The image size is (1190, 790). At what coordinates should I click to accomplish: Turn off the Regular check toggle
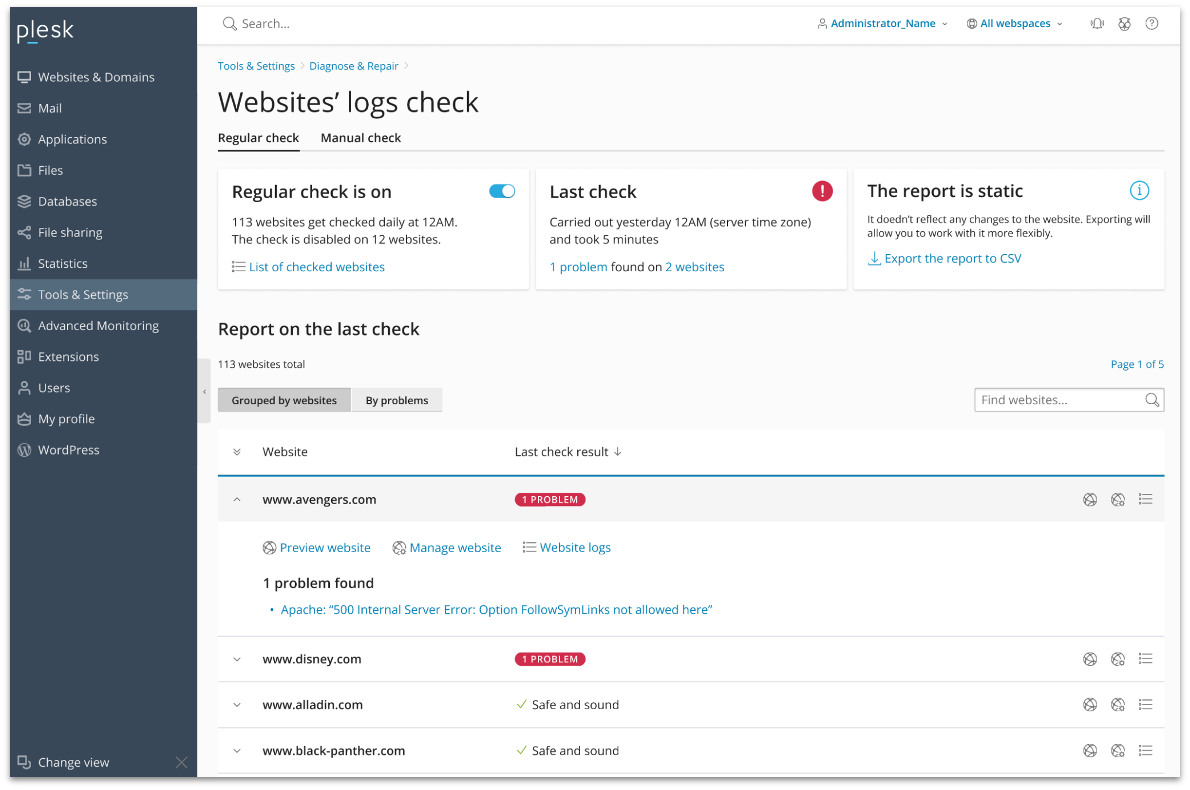tap(502, 191)
